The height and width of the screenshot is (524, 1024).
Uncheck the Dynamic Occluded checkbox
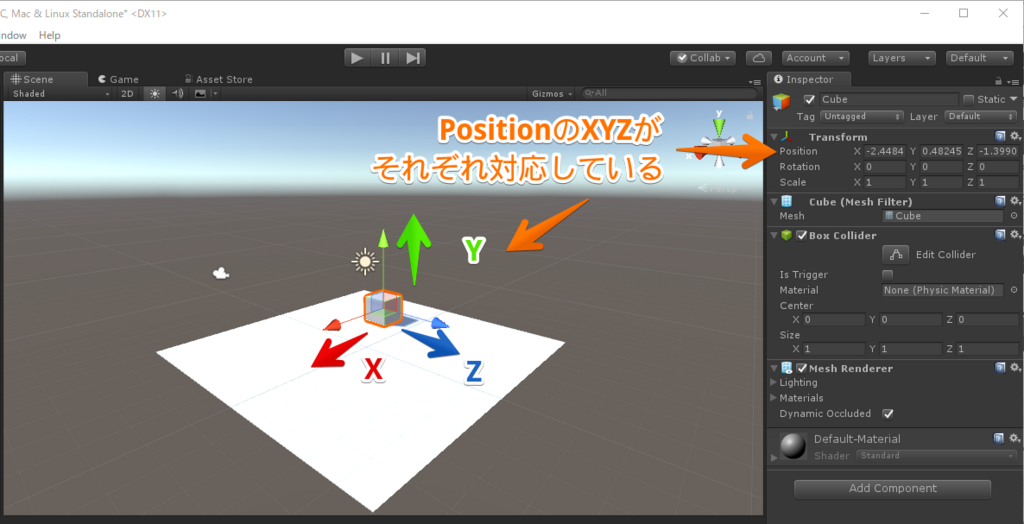(888, 414)
